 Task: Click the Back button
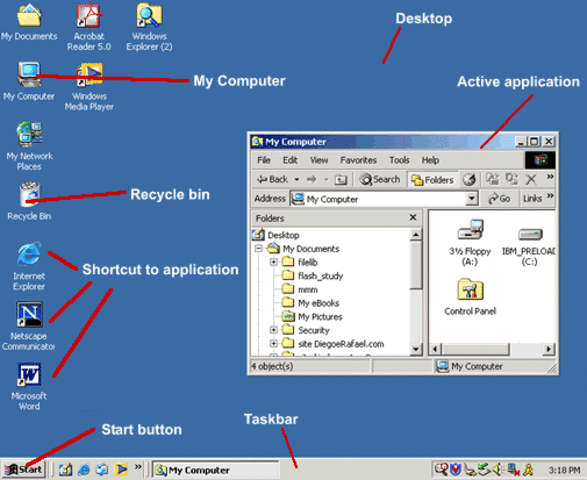tap(273, 180)
